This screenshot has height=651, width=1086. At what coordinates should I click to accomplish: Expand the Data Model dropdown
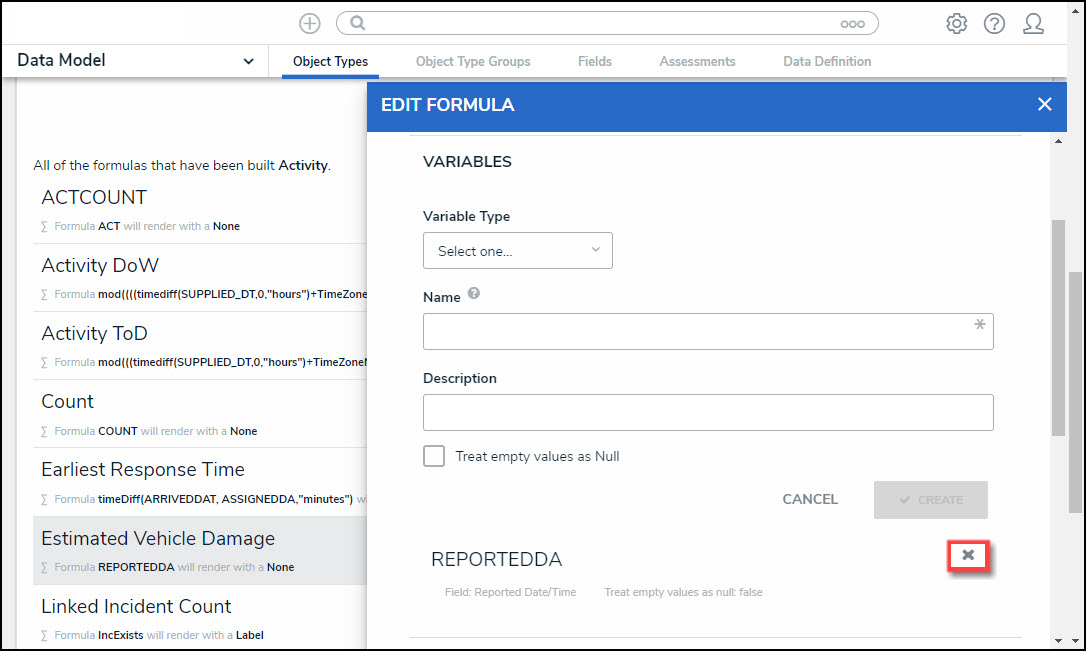click(248, 62)
